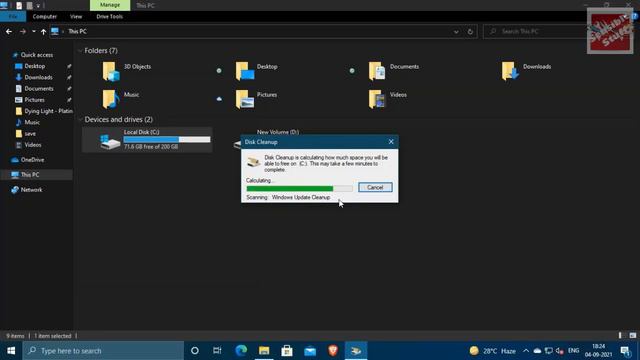The height and width of the screenshot is (360, 640).
Task: Open the Computer ribbon tab
Action: coord(44,16)
